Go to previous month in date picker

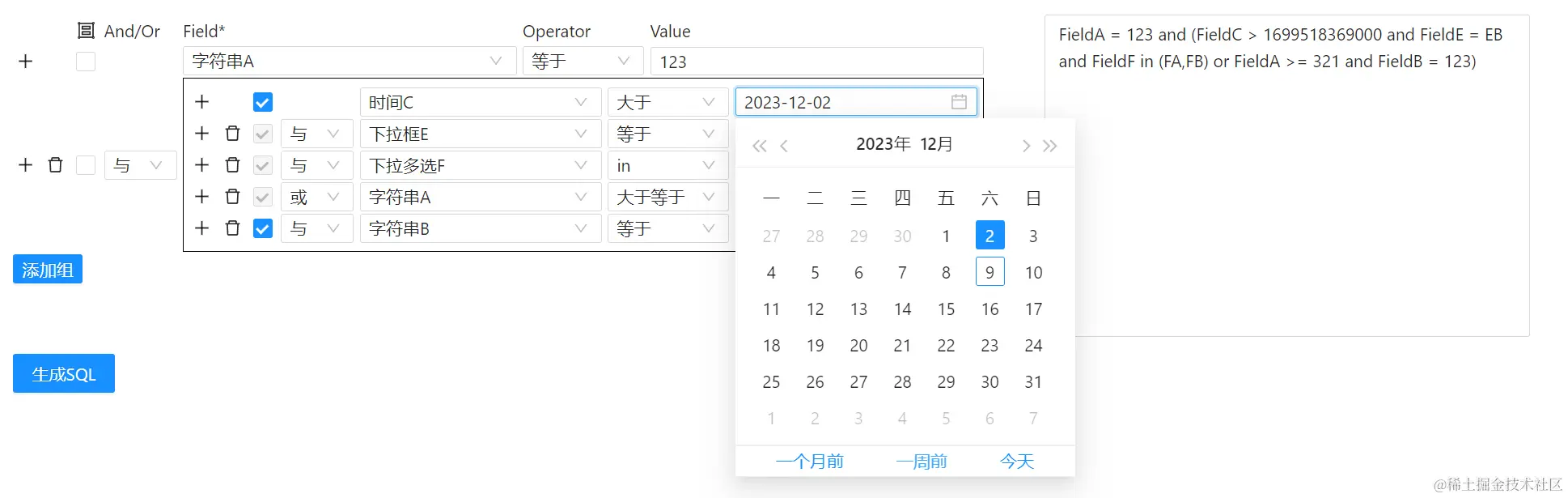coord(784,146)
